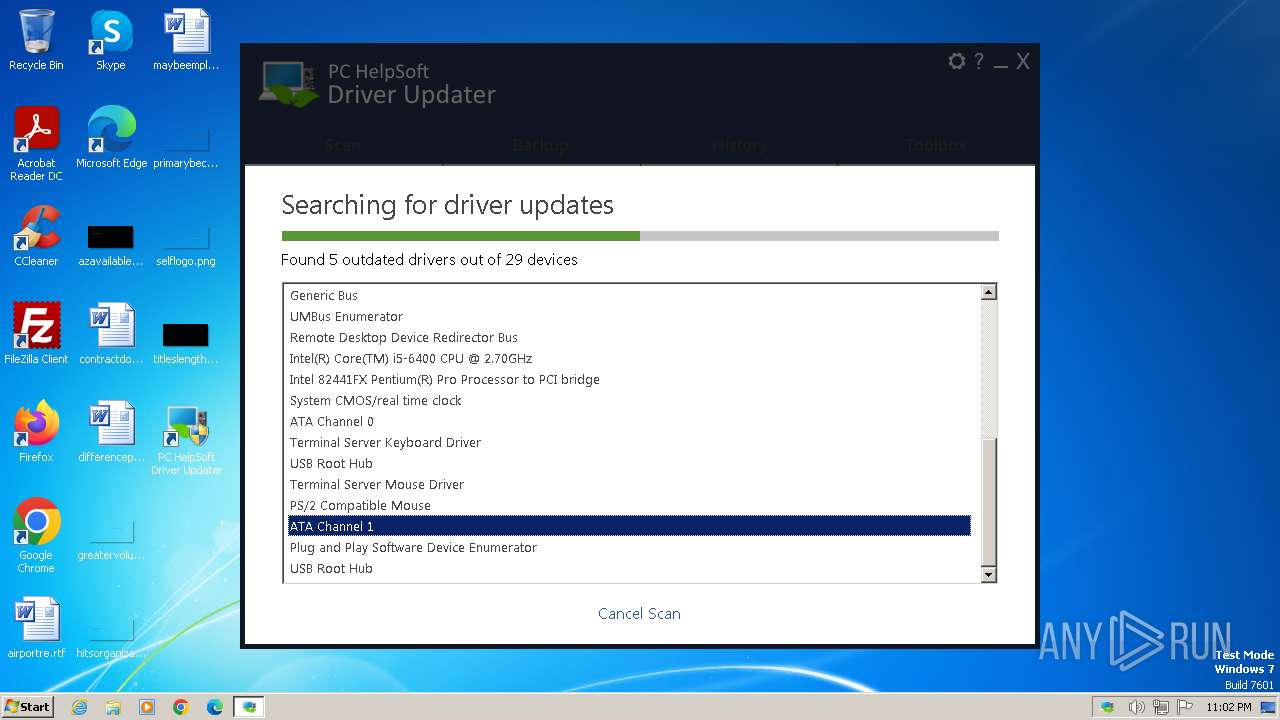Switch to the Toolbox tab
Image resolution: width=1280 pixels, height=720 pixels.
pos(936,146)
